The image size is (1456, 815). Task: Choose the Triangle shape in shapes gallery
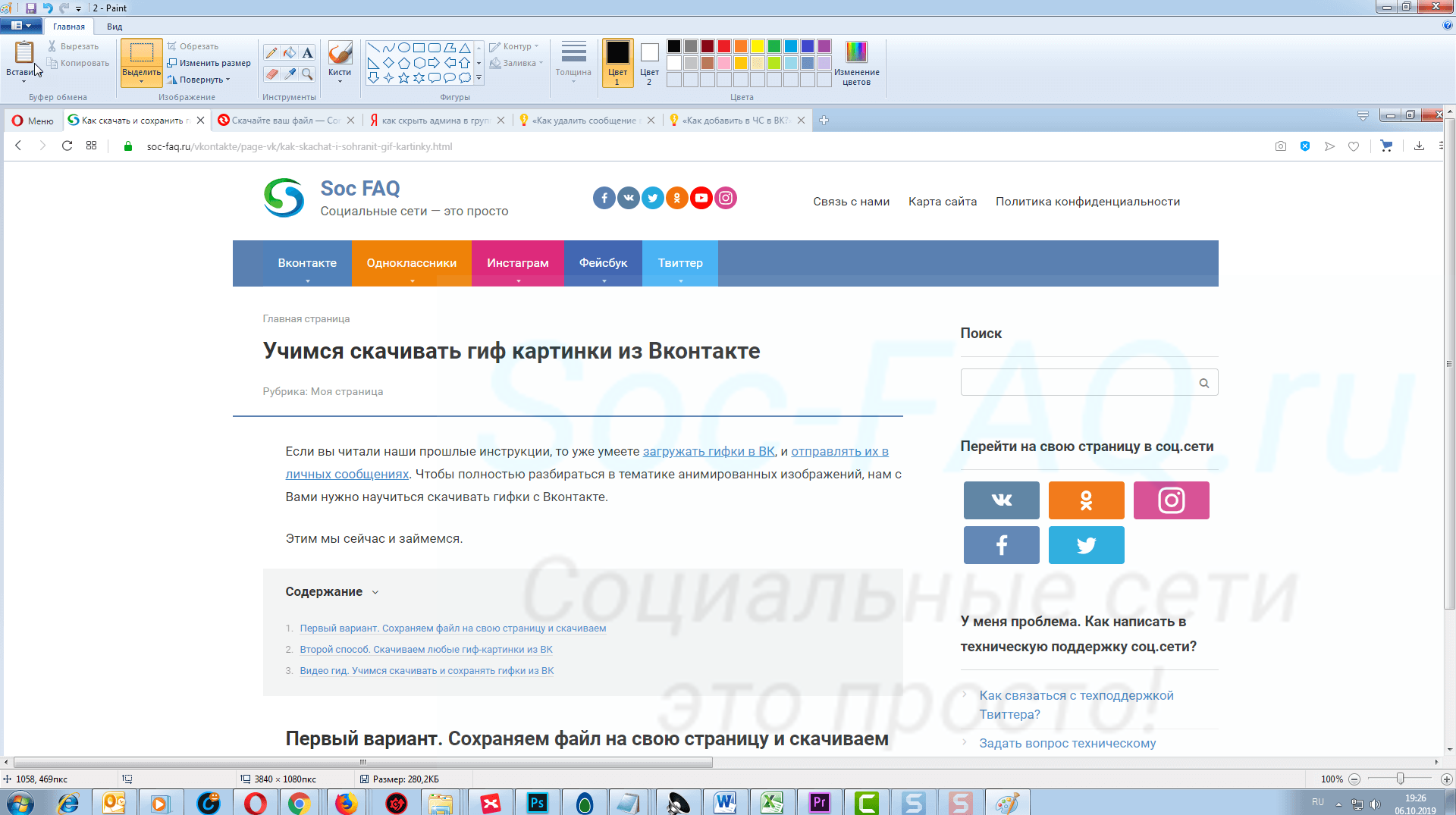(465, 47)
